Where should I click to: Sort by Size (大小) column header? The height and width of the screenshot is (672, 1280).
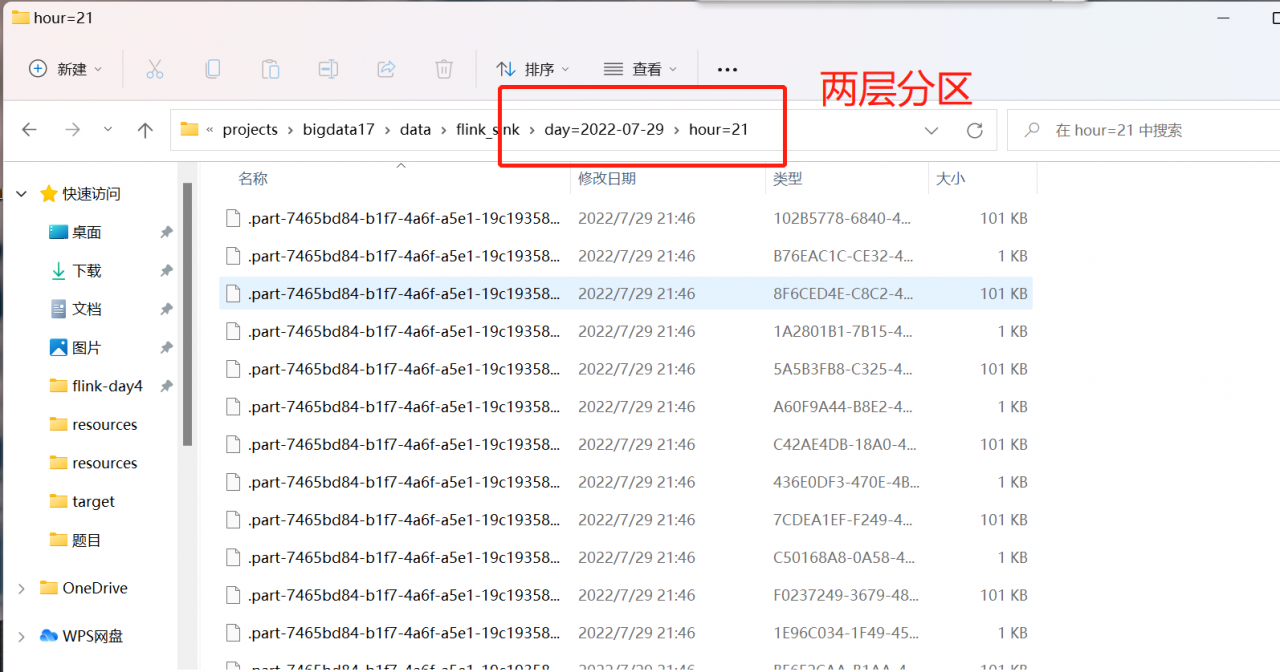(950, 178)
